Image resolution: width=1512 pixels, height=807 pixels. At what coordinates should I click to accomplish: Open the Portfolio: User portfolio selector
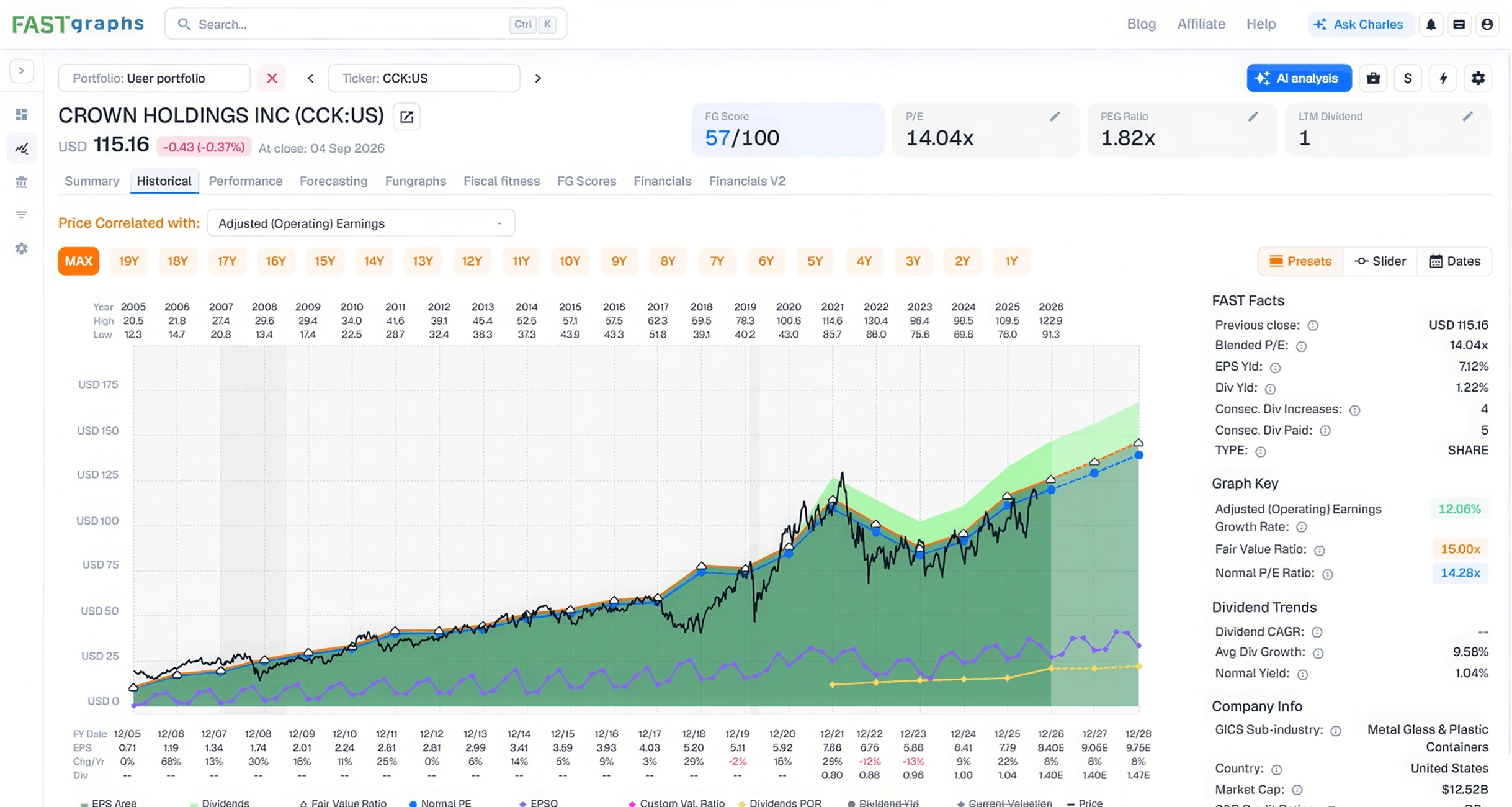[x=154, y=78]
